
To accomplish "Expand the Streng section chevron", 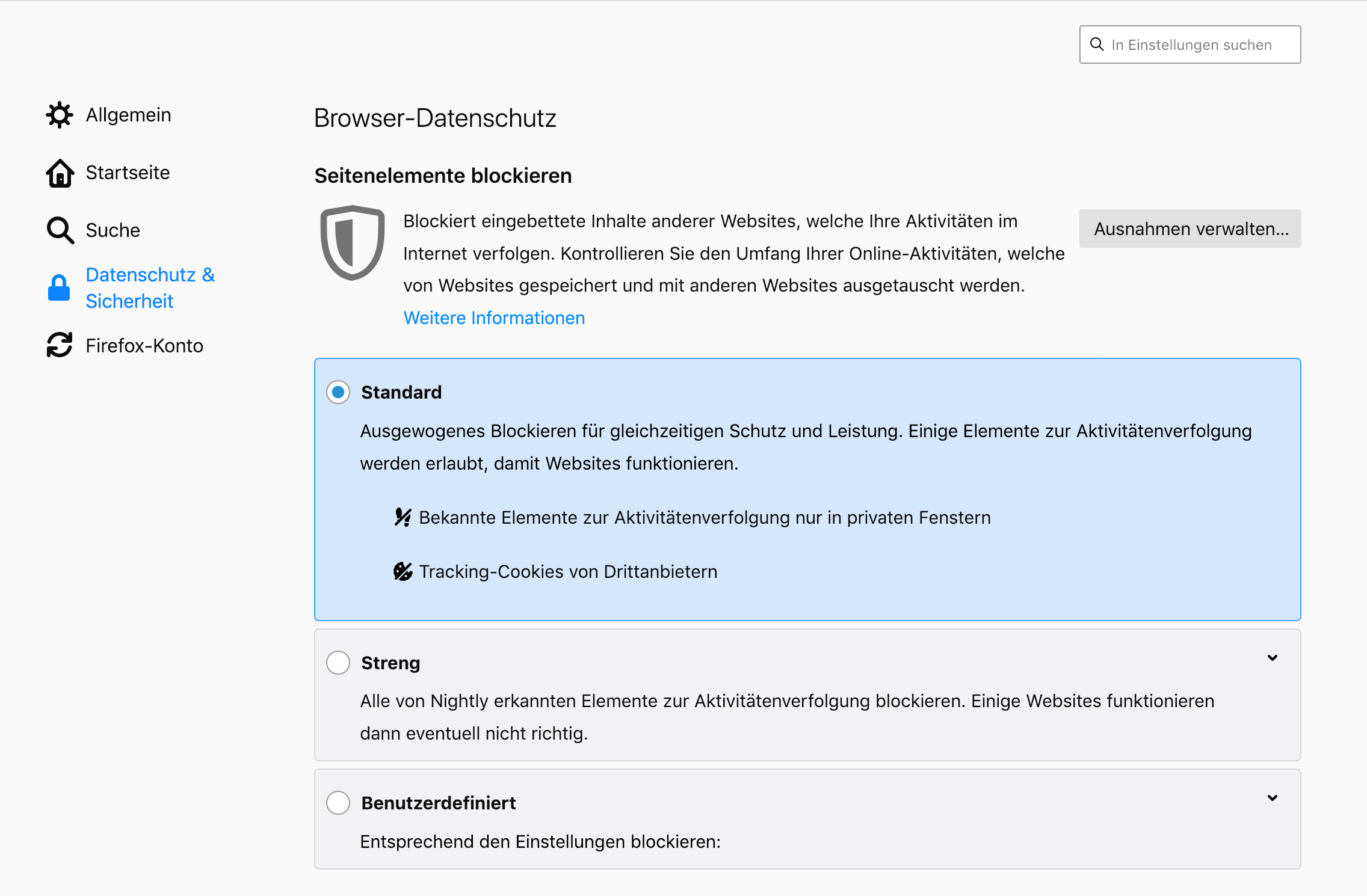I will (x=1272, y=658).
